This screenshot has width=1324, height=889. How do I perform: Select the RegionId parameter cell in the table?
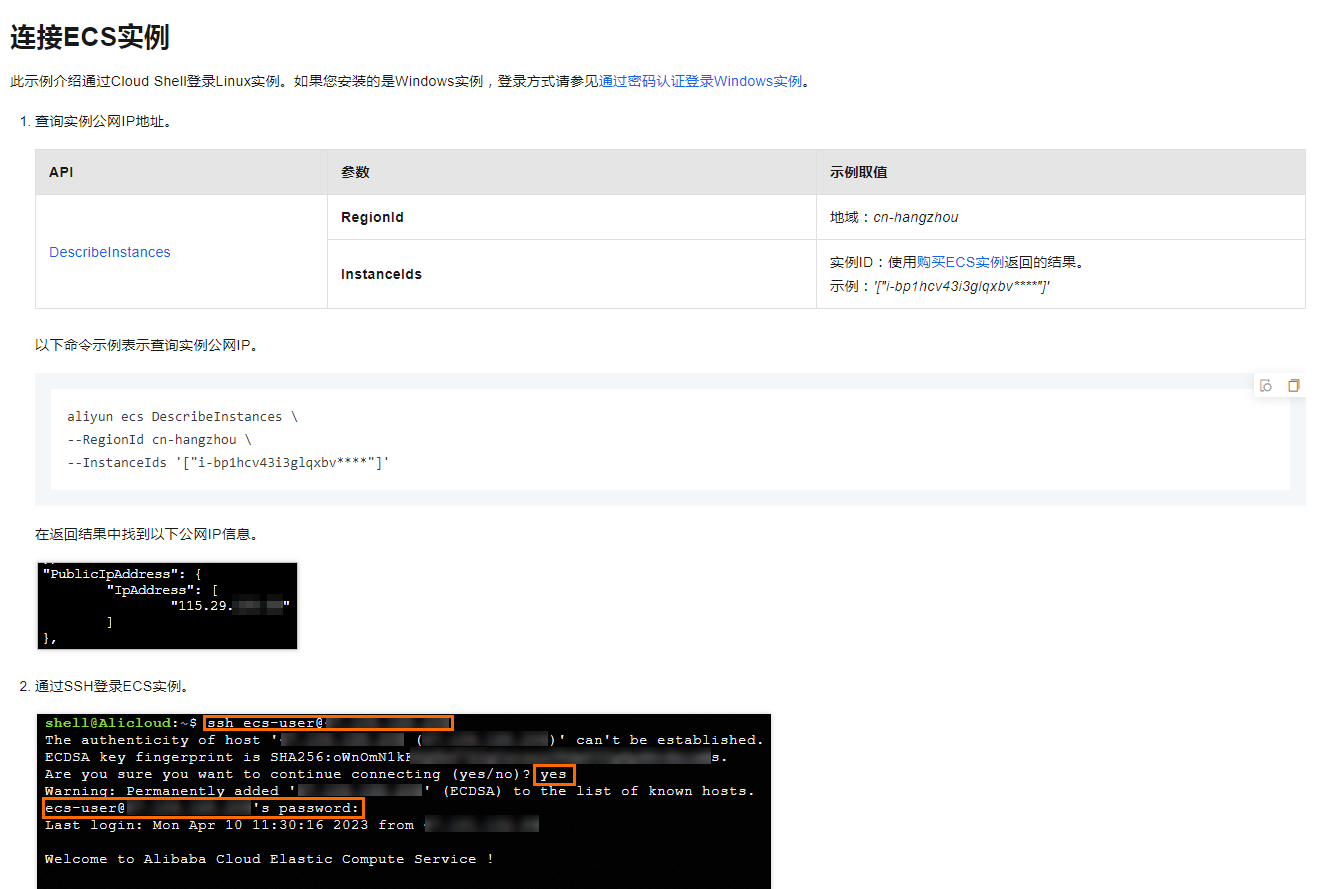coord(572,217)
